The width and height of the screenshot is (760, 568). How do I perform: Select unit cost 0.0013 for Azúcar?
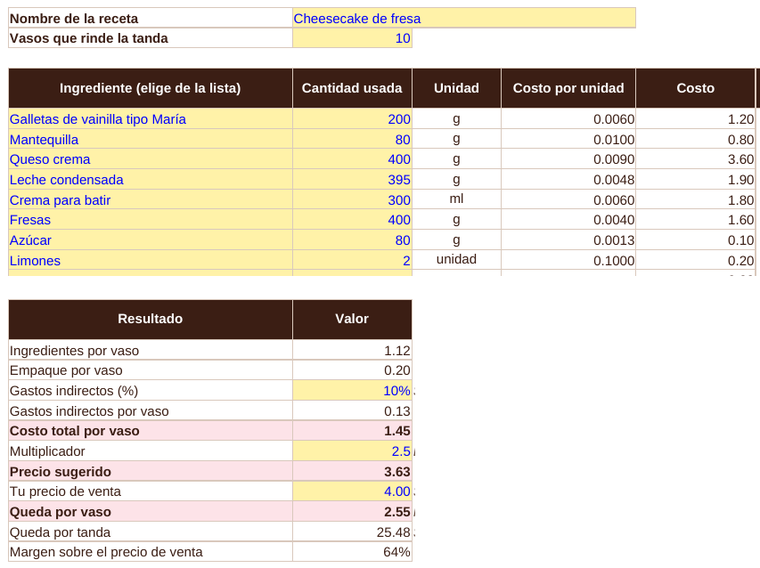(x=568, y=240)
